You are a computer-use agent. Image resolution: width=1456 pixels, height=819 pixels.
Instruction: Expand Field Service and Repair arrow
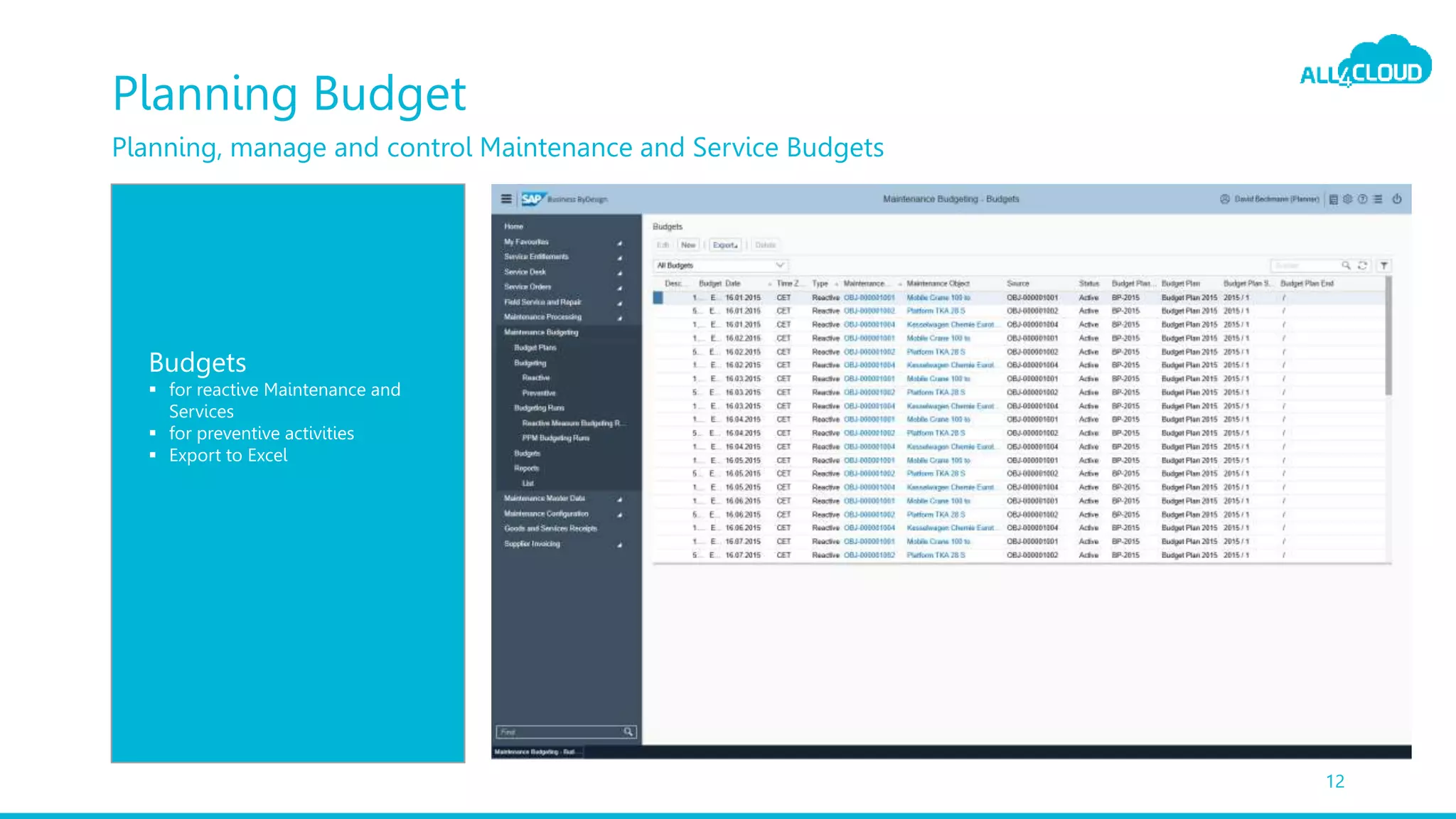[619, 303]
